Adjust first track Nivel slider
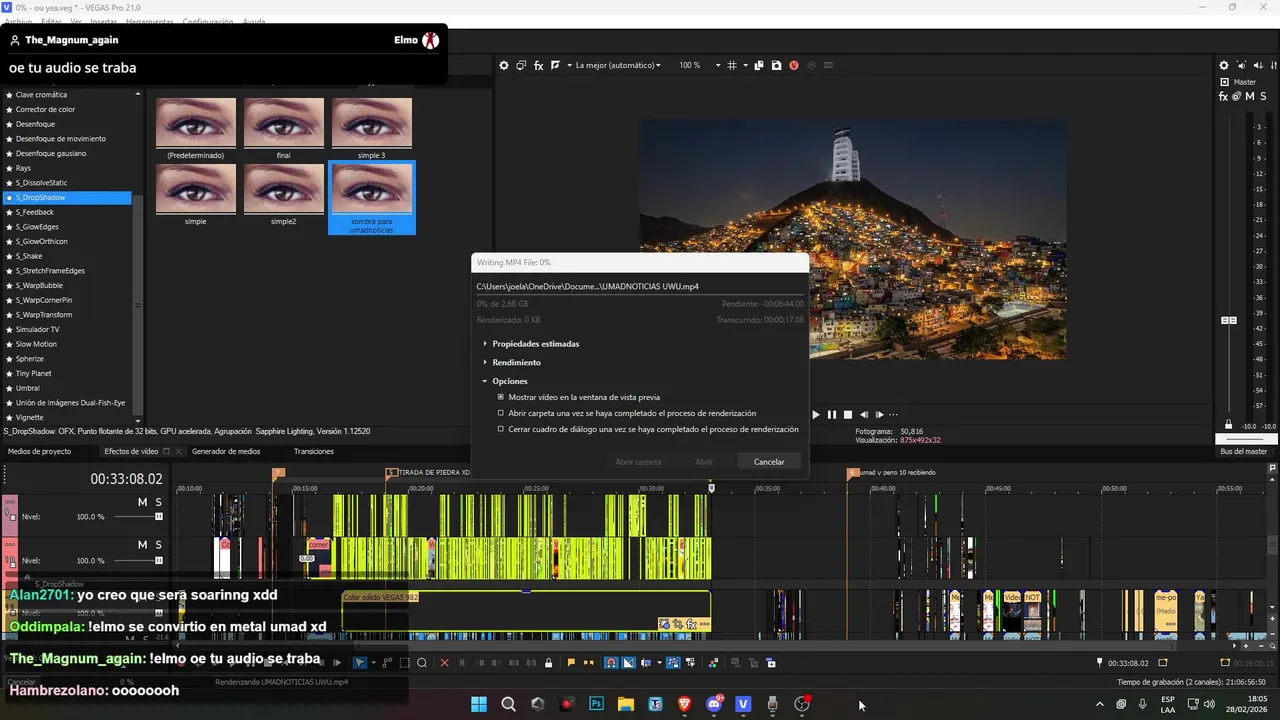The image size is (1280, 720). pyautogui.click(x=159, y=516)
